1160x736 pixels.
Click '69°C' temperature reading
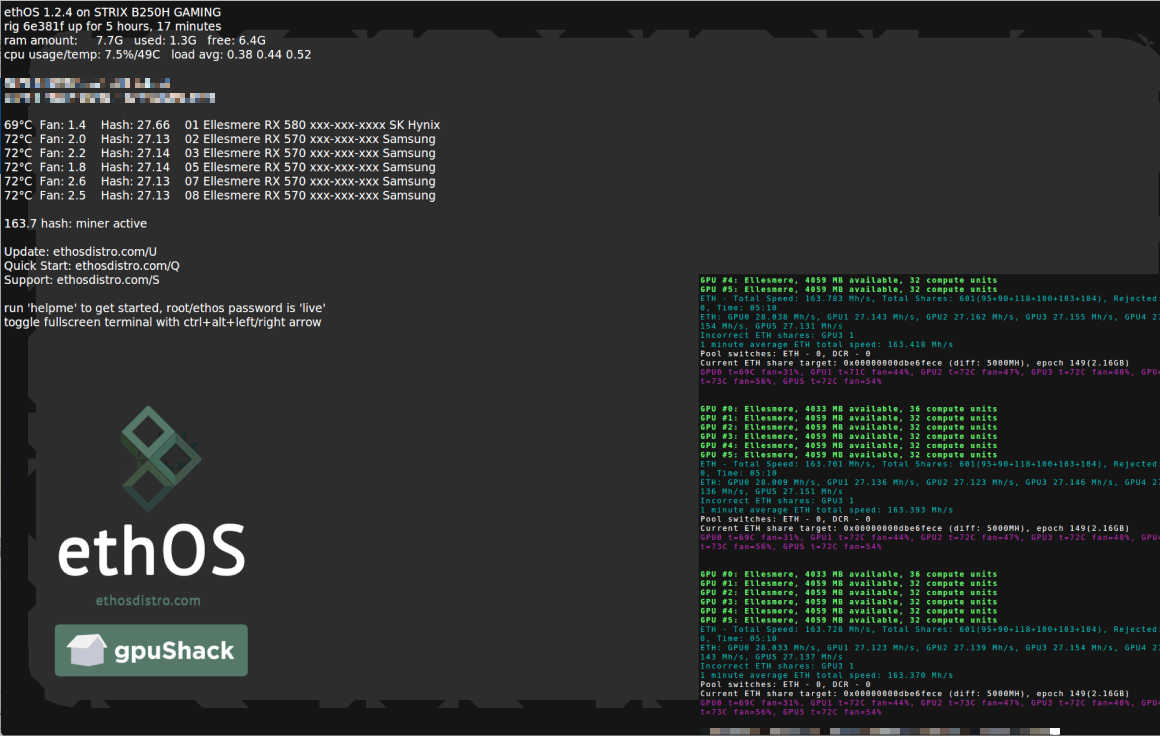(18, 125)
